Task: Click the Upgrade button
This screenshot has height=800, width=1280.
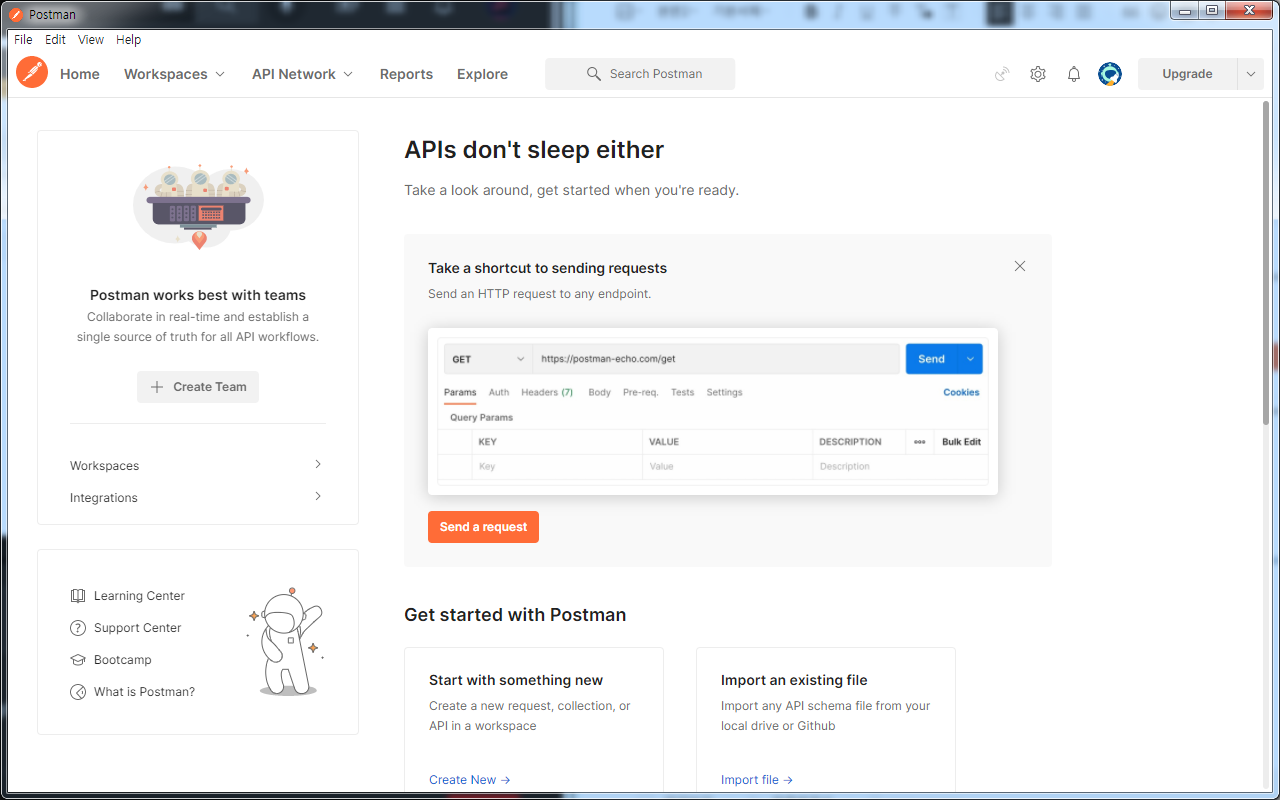Action: (x=1187, y=74)
